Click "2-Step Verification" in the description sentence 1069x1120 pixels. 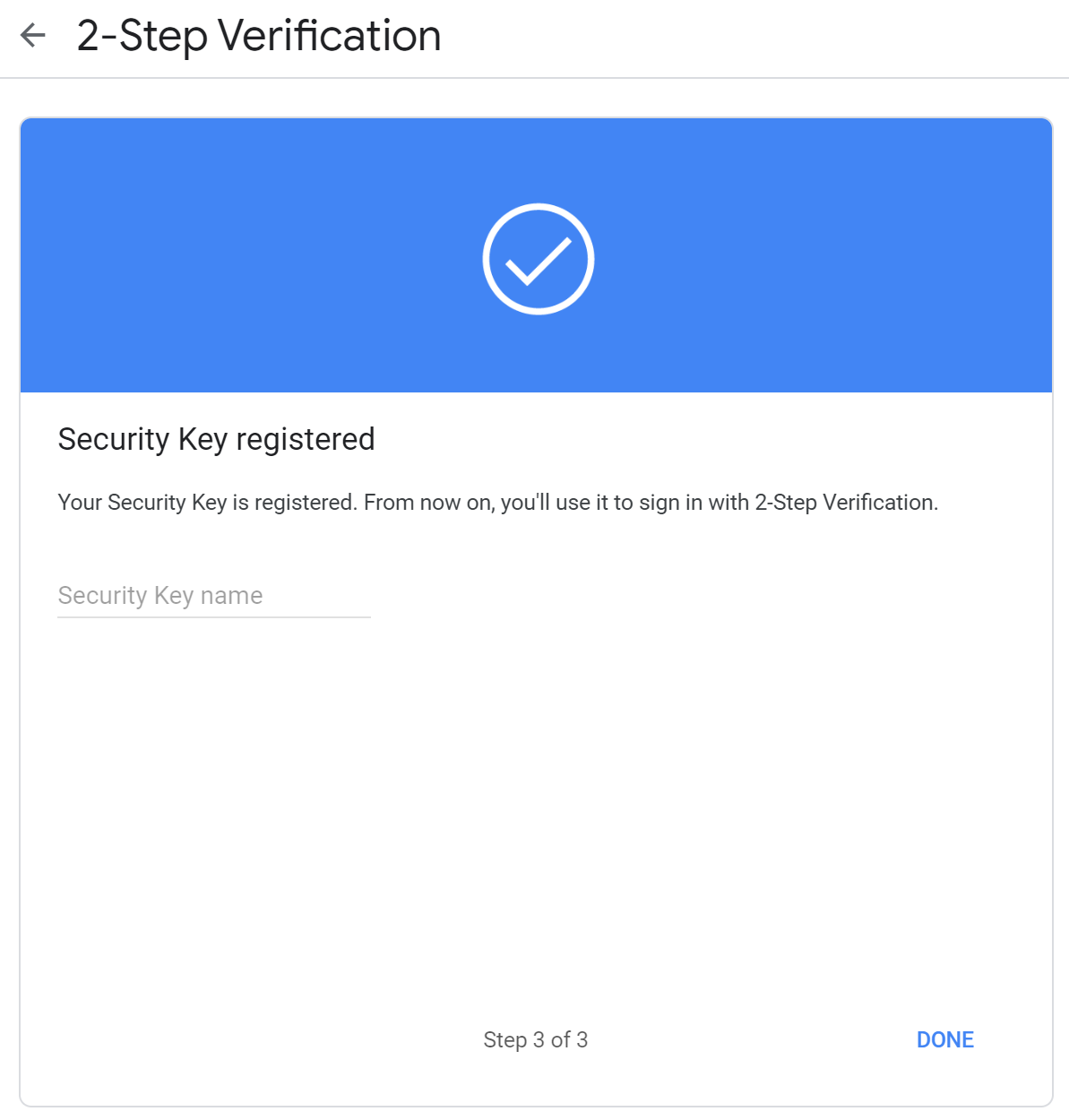click(x=845, y=503)
